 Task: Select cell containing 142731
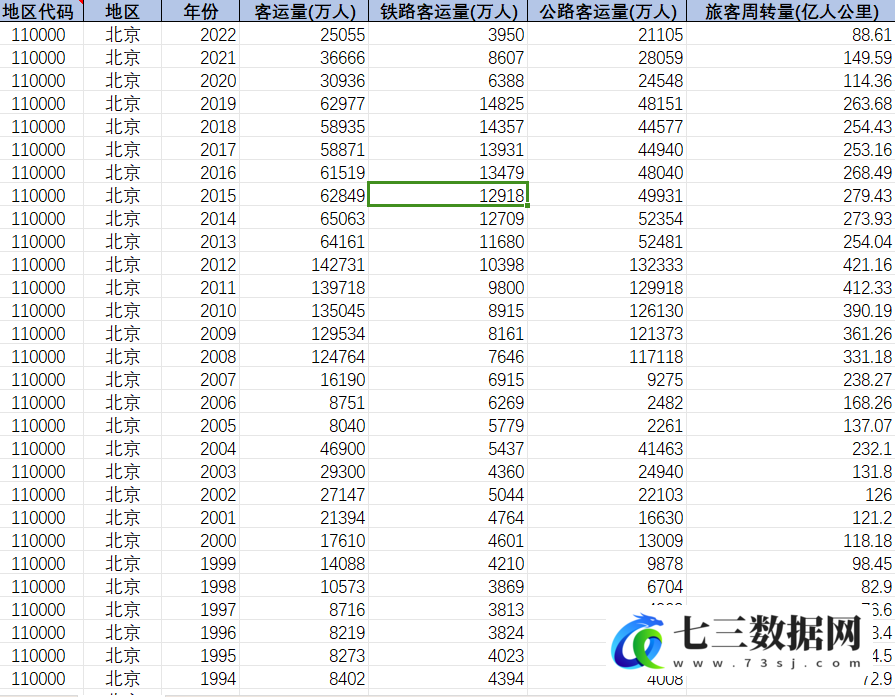point(304,264)
